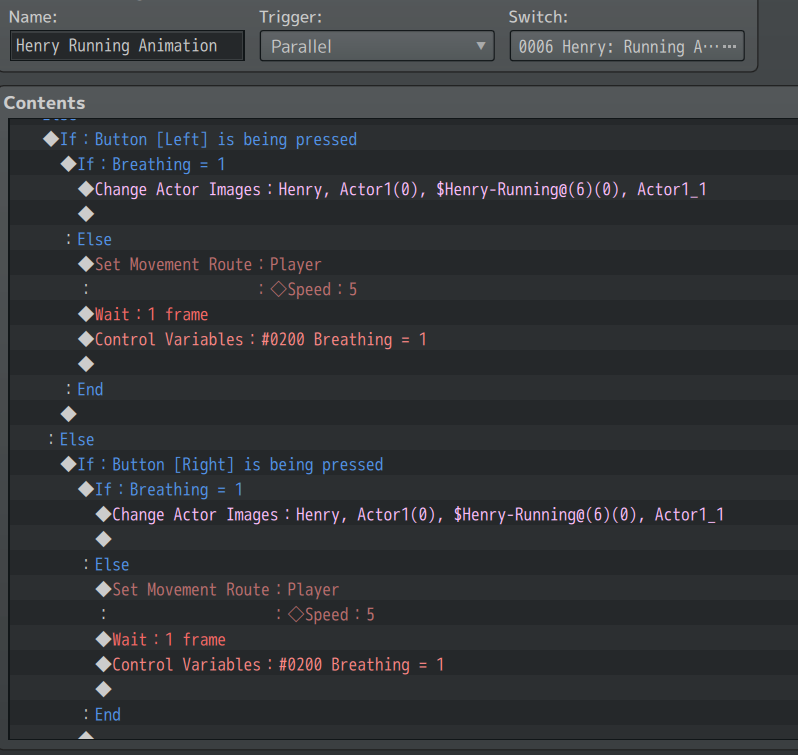
Task: Open the Trigger dropdown set to Parallel
Action: coord(377,46)
